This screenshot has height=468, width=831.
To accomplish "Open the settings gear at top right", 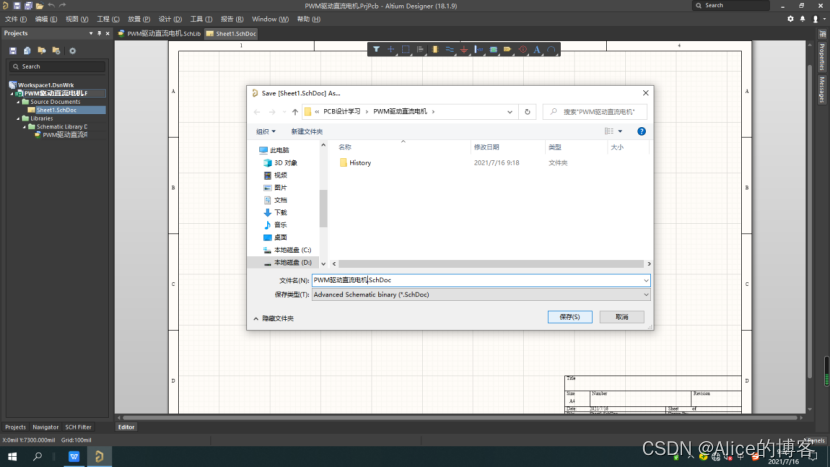I will point(790,19).
